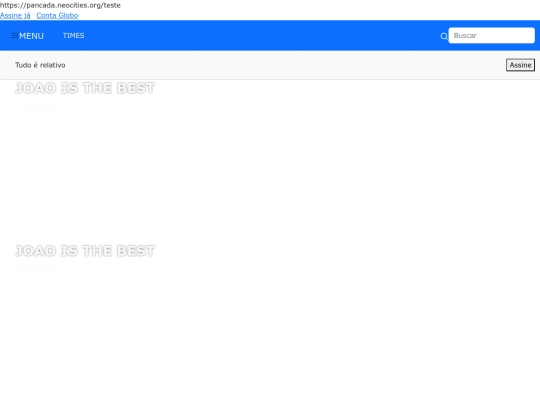This screenshot has height=405, width=540.
Task: Click the first JOAO IS THE BEST heading
Action: click(x=85, y=88)
